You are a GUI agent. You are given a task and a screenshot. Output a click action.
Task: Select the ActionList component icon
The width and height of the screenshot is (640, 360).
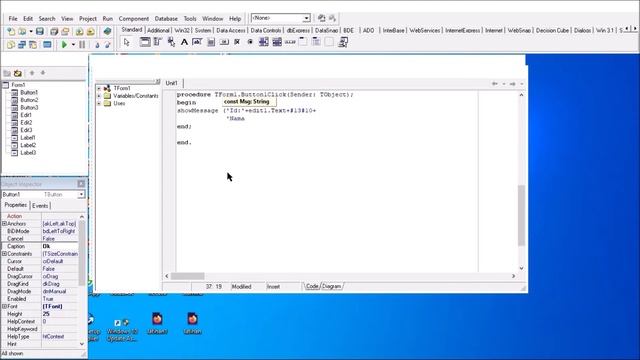click(x=343, y=42)
